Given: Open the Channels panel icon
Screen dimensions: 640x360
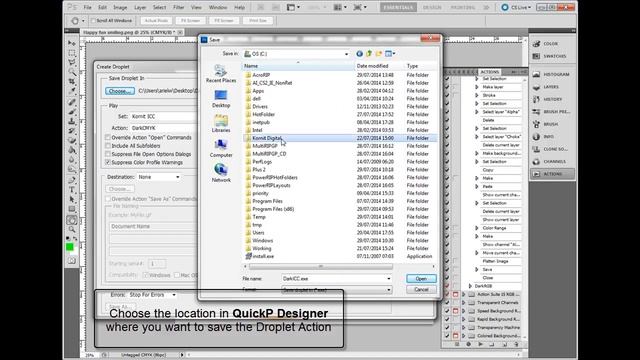Looking at the screenshot, I should point(536,162).
